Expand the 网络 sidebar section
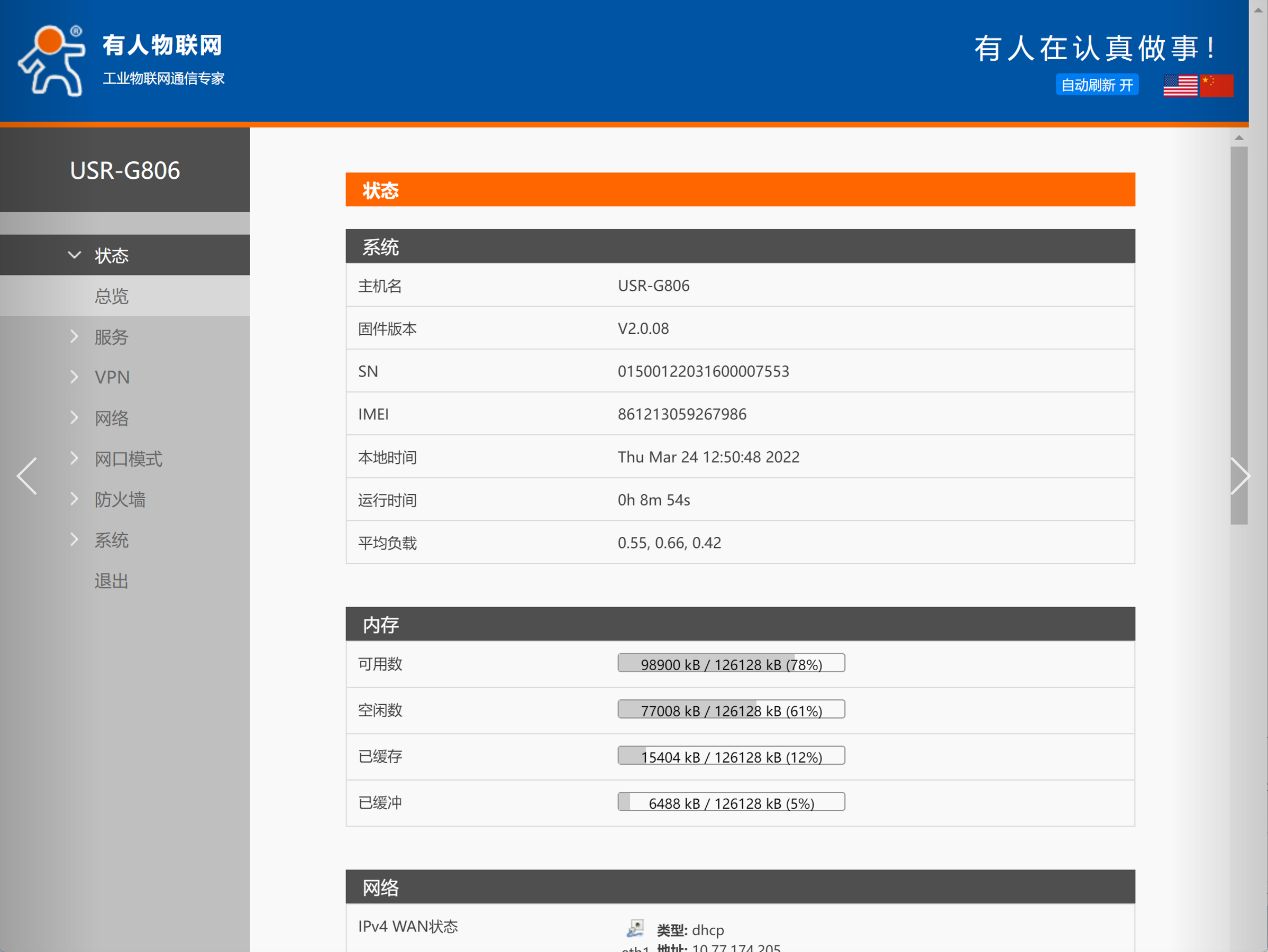Screen dimensions: 1268x952 [x=111, y=418]
